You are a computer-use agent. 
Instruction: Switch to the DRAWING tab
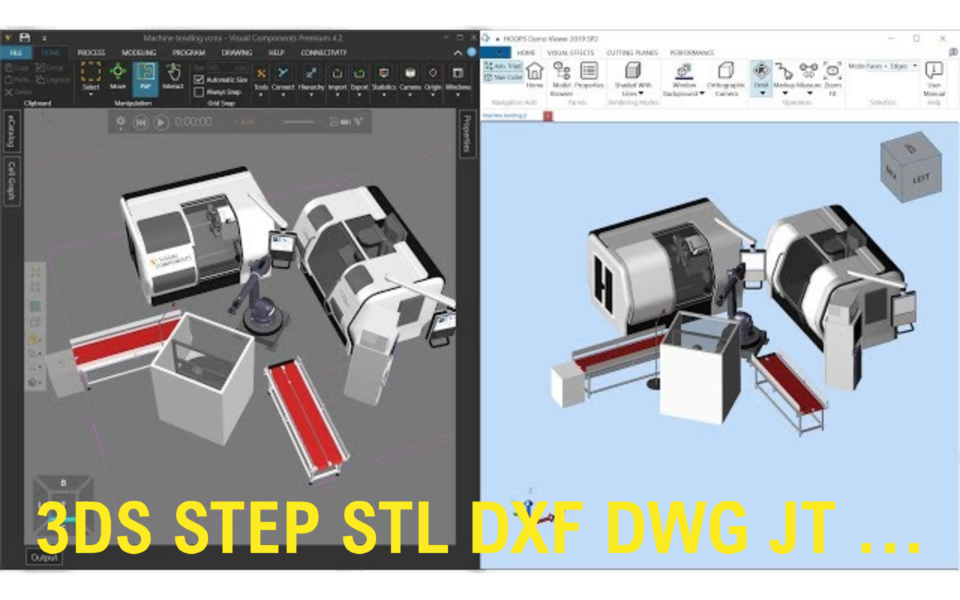click(237, 53)
